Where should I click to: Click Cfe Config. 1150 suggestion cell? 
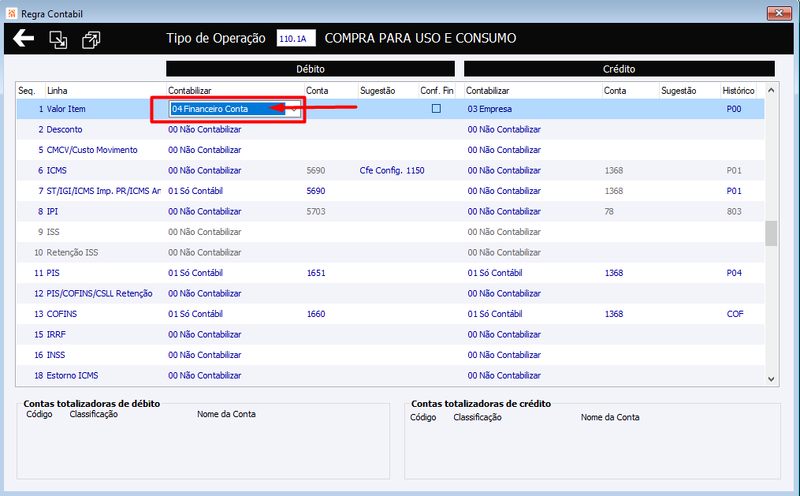point(392,170)
